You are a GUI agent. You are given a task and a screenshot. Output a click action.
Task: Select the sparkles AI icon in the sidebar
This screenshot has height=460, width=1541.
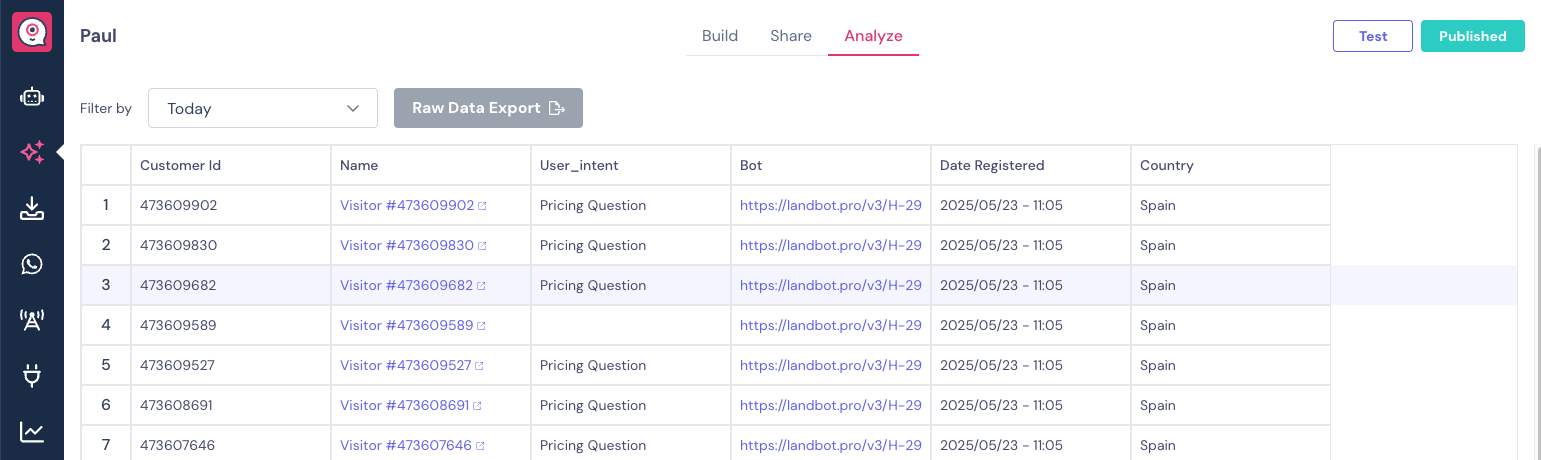[x=32, y=152]
